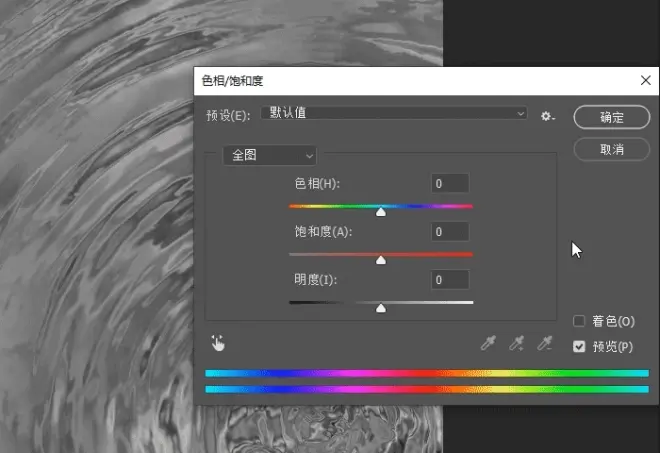Select the subtract-from-sample eyedropper
660x453 pixels.
pos(545,343)
